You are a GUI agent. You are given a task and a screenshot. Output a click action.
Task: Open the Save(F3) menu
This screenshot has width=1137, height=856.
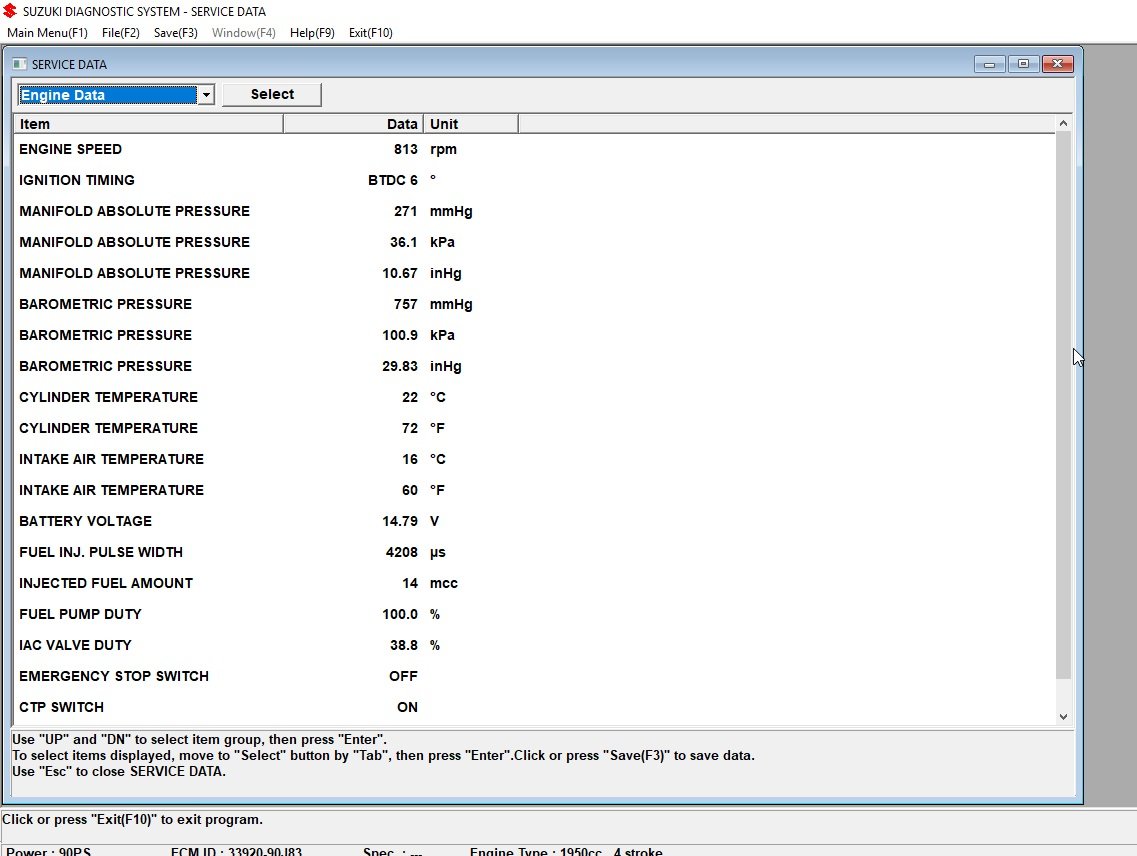(x=175, y=33)
